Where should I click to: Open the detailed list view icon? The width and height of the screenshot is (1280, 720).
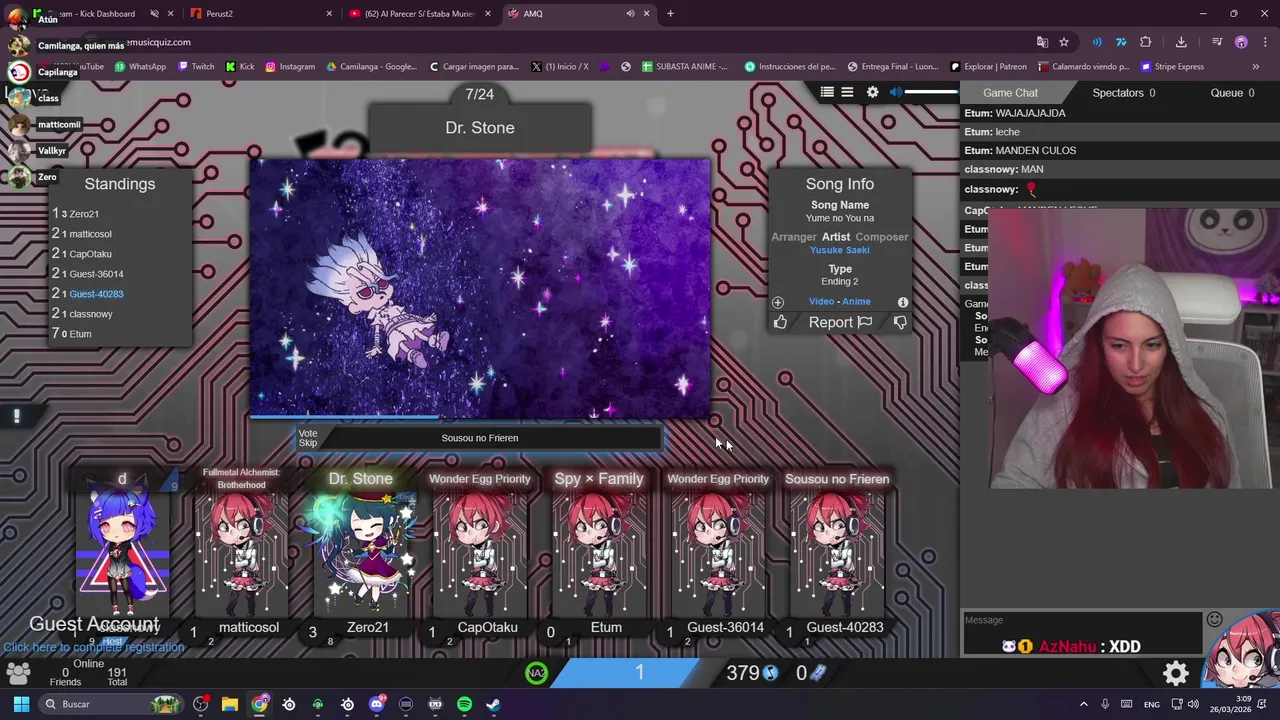point(827,92)
